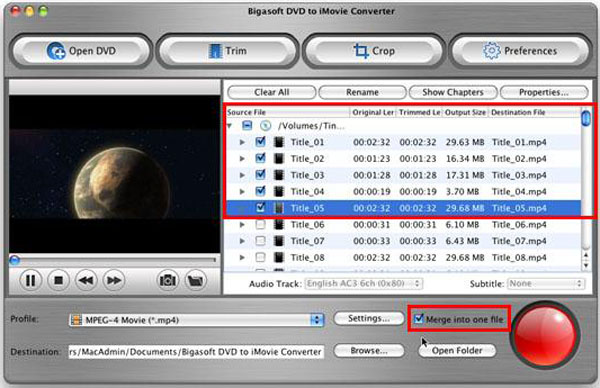The width and height of the screenshot is (600, 388).
Task: Click Title_05.mp4 destination file cell
Action: point(519,208)
